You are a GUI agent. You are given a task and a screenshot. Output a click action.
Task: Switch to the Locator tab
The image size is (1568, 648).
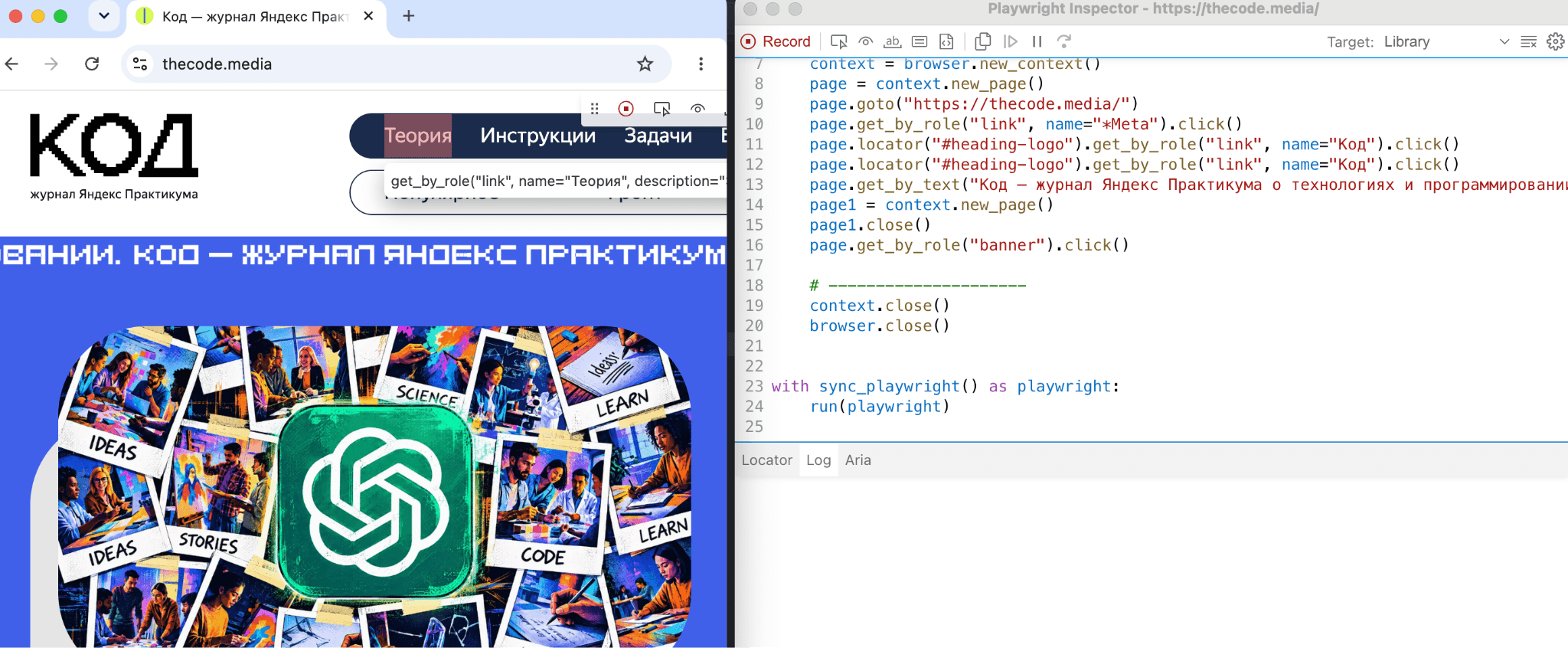766,460
